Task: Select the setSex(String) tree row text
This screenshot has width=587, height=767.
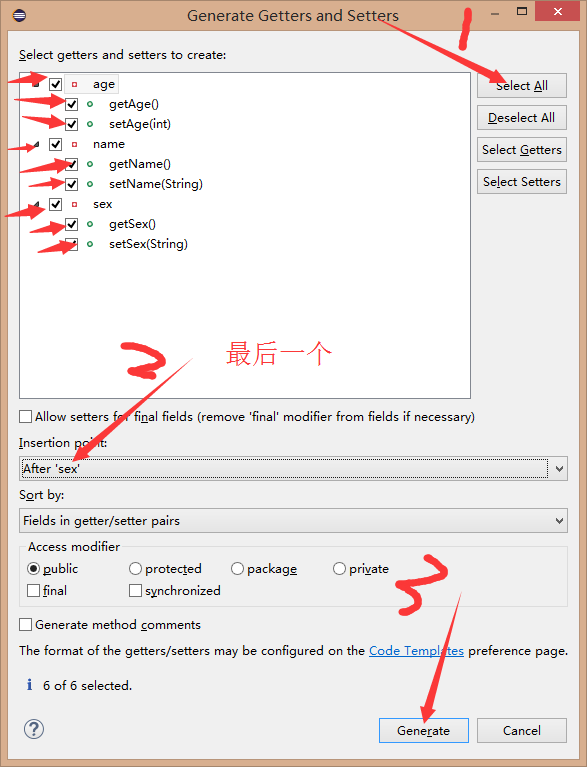Action: pyautogui.click(x=148, y=244)
